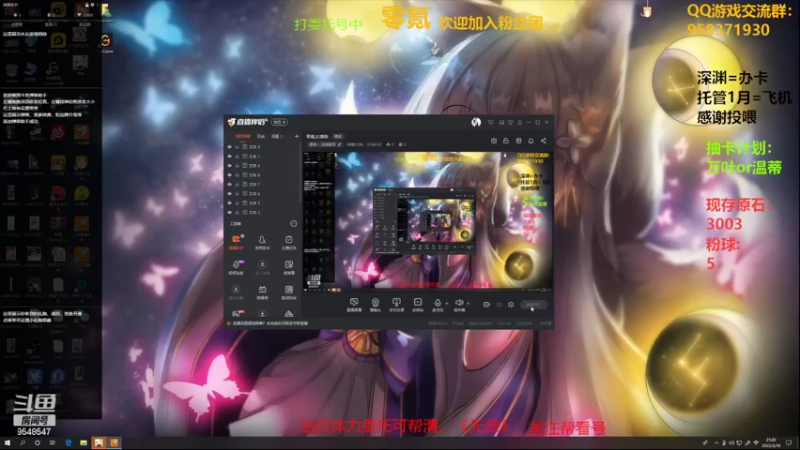Open Windows taskbar search
Image resolution: width=800 pixels, height=450 pixels.
[x=22, y=443]
